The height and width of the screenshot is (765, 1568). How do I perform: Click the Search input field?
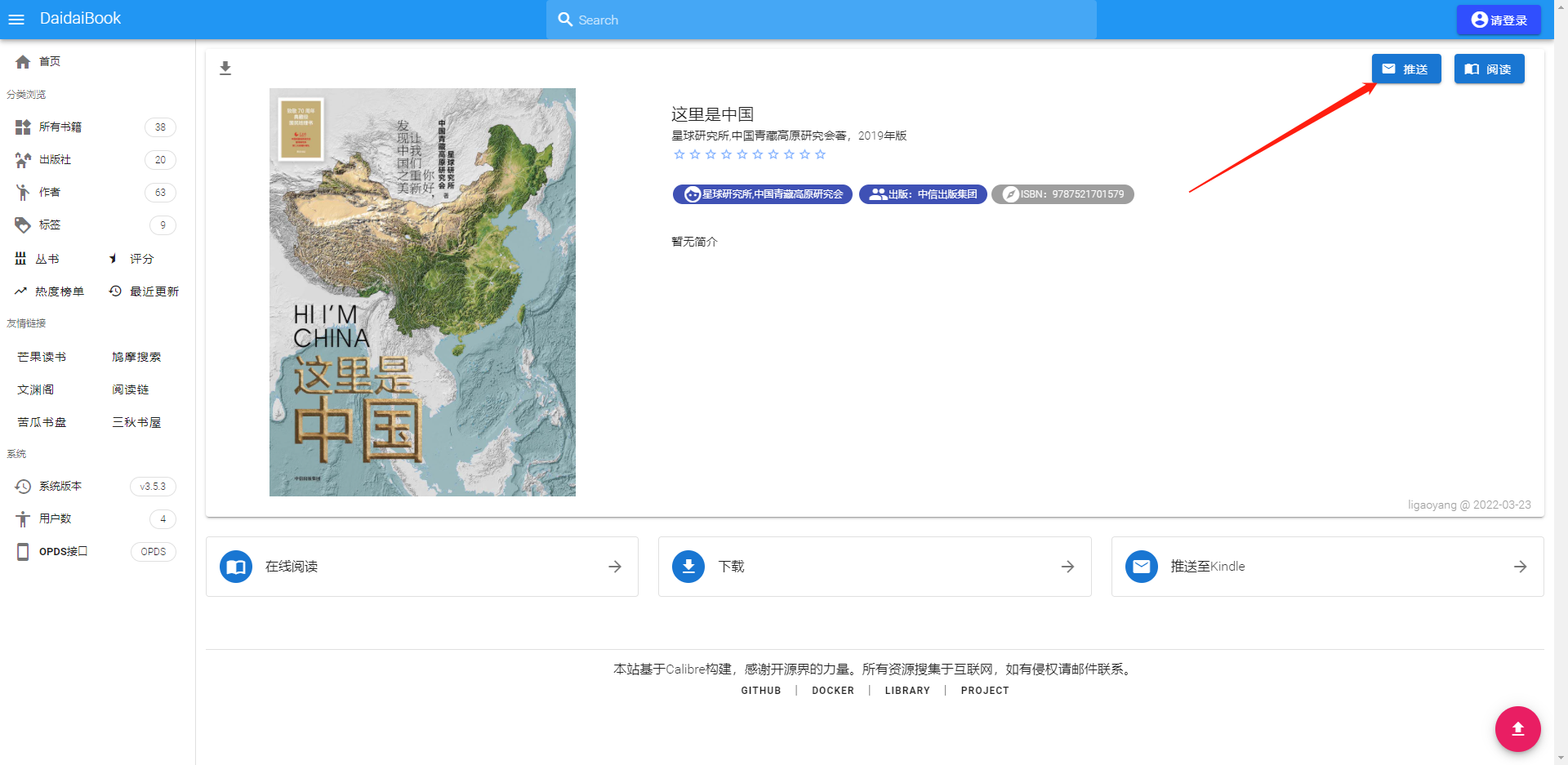pos(821,20)
